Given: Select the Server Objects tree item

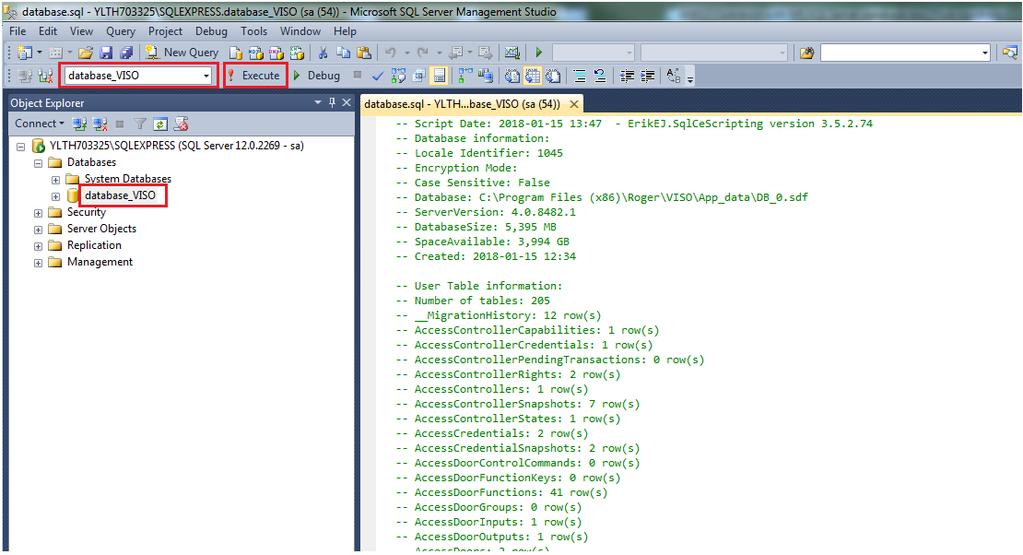Looking at the screenshot, I should [x=101, y=229].
